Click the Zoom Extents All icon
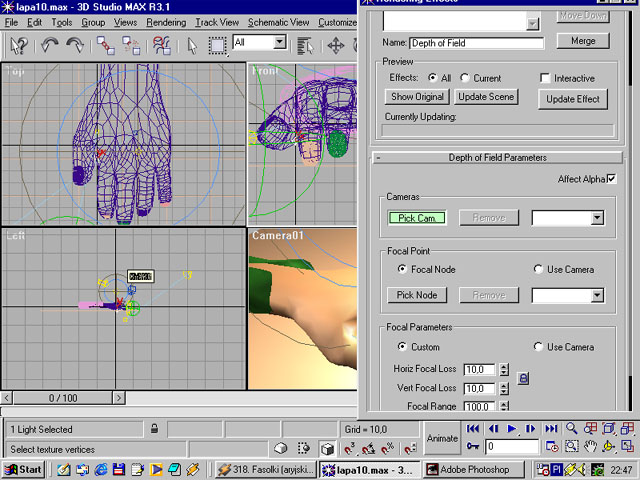This screenshot has width=640, height=480. coord(627,428)
